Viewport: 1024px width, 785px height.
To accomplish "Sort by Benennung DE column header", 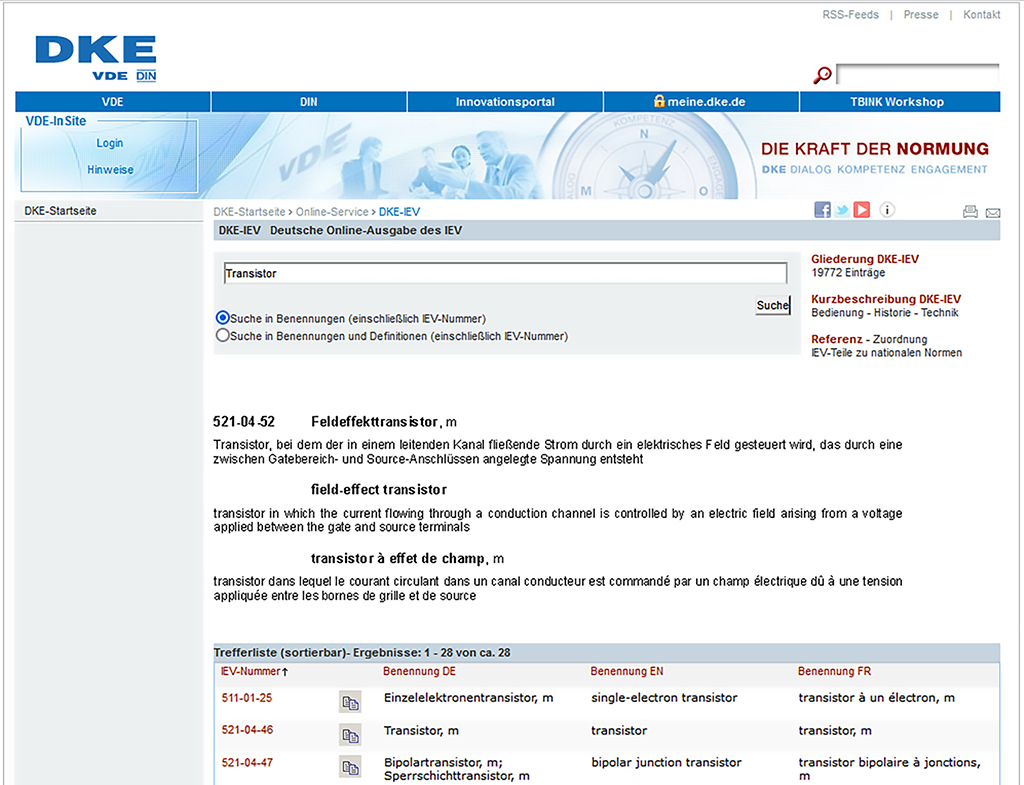I will 419,671.
